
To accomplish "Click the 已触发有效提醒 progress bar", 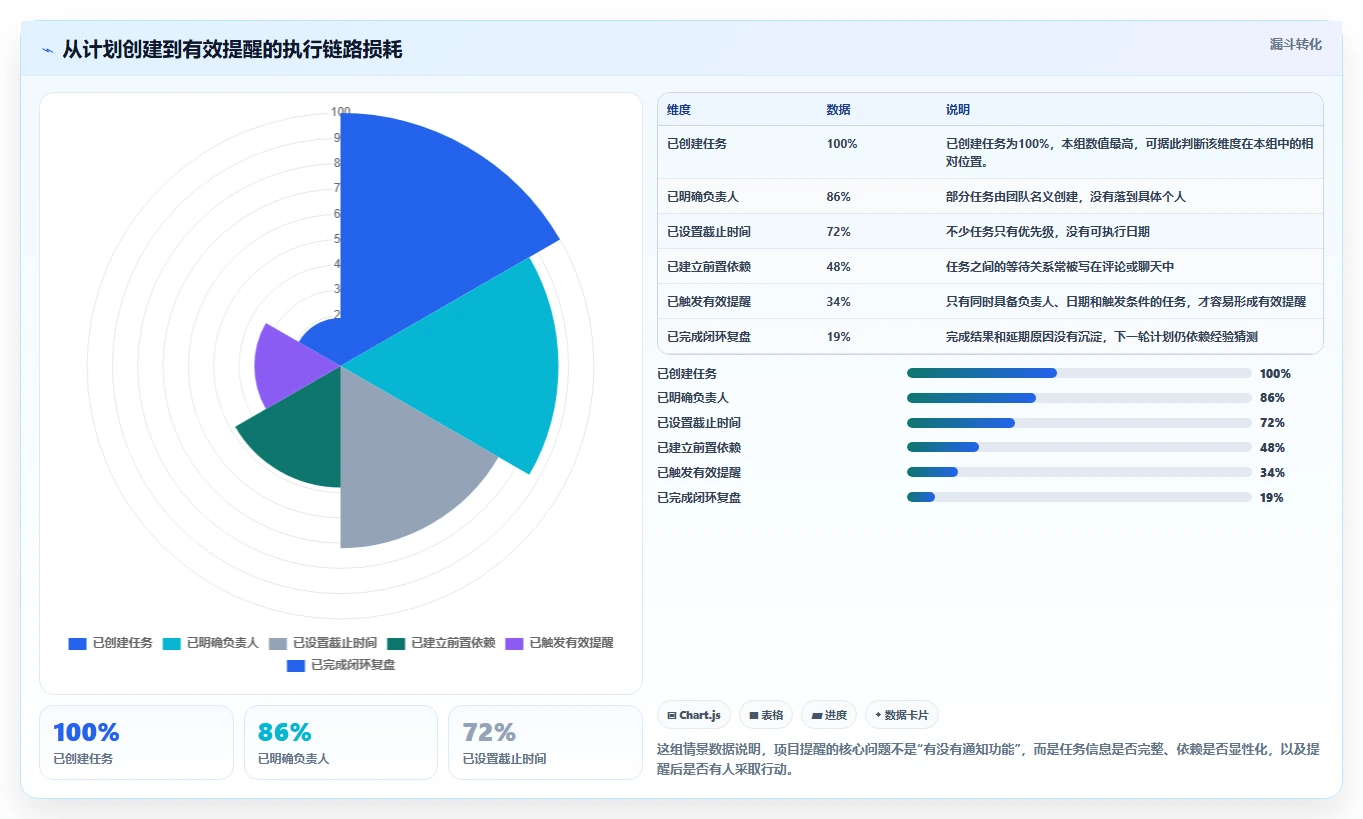I will 1079,472.
